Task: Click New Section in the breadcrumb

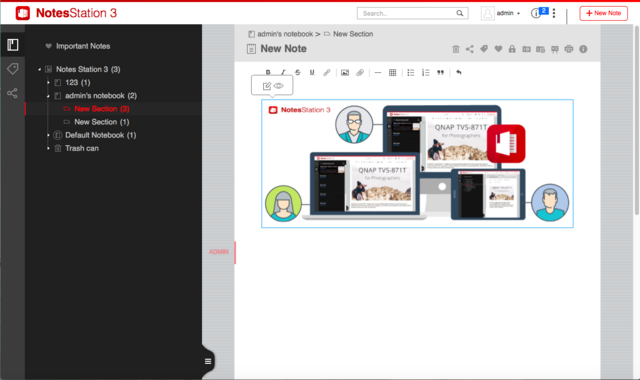Action: (x=353, y=34)
